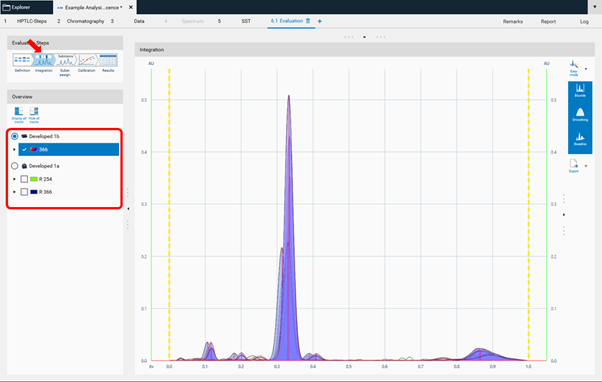Image resolution: width=602 pixels, height=382 pixels.
Task: Open the Report section
Action: (x=548, y=21)
